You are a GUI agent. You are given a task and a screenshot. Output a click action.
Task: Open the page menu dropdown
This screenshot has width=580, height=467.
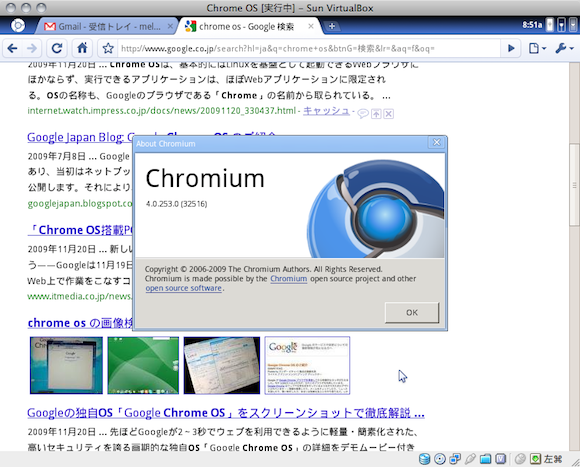[537, 48]
